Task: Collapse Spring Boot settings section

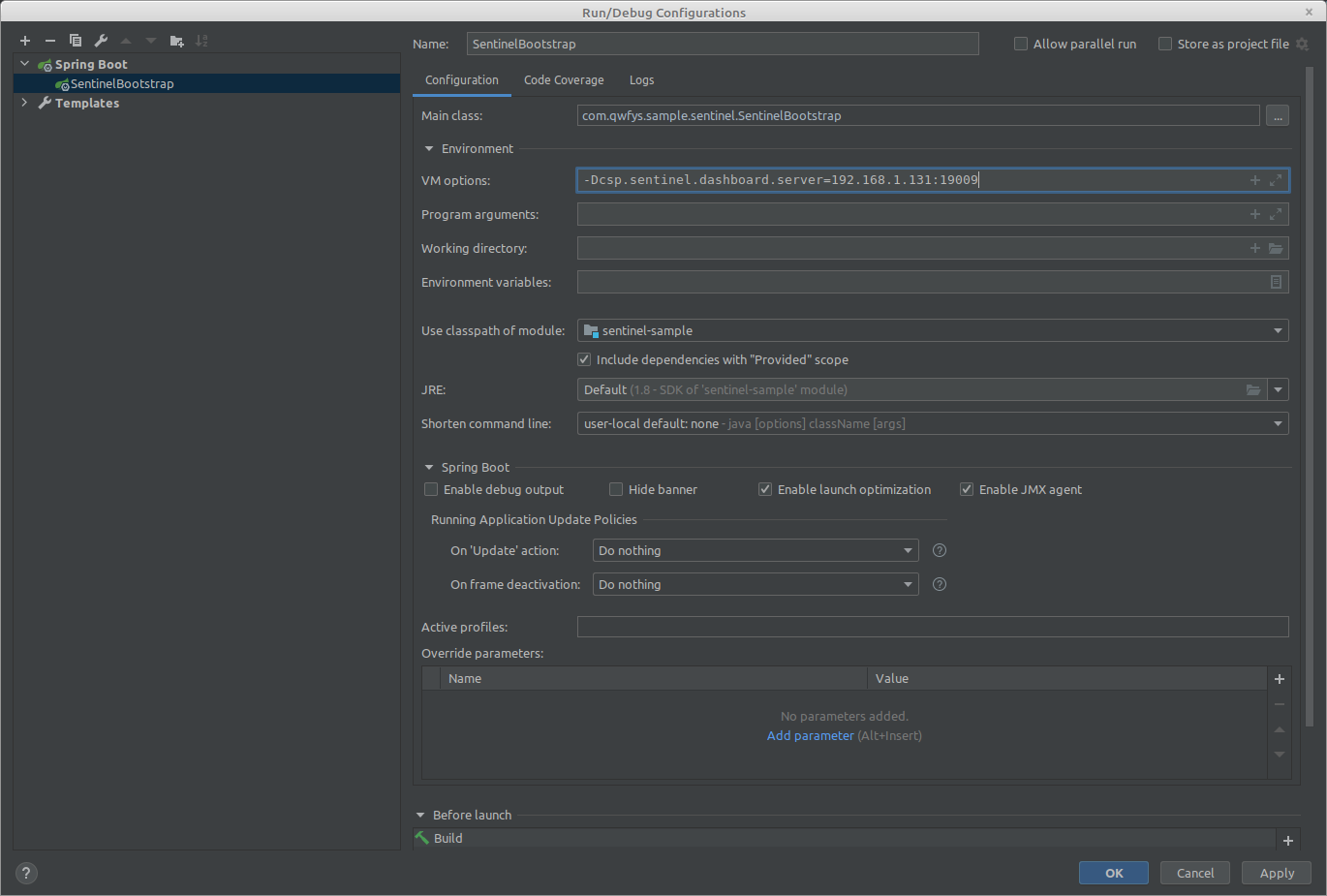Action: [429, 467]
